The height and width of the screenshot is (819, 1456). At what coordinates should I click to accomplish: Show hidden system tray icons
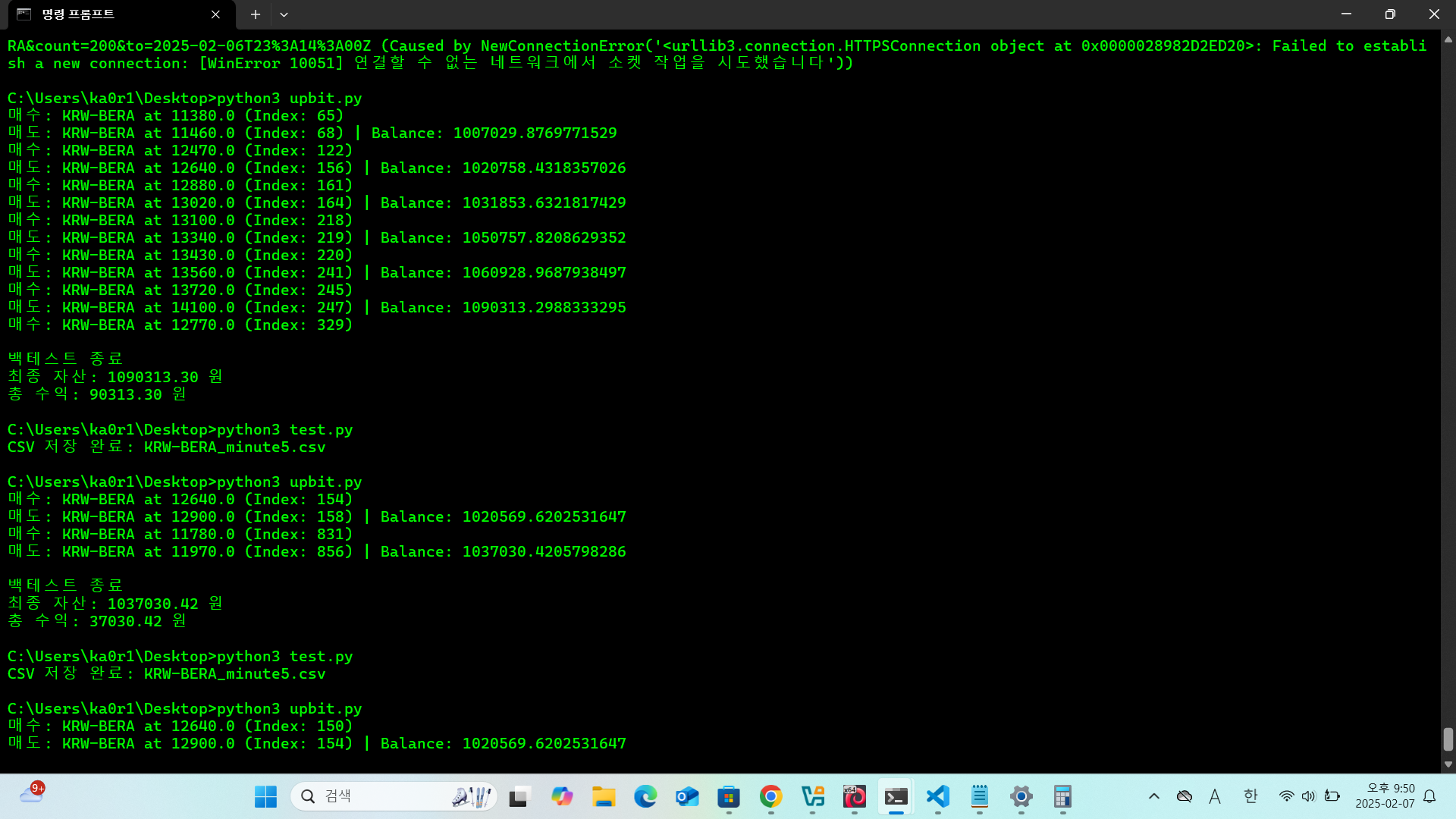[x=1154, y=796]
